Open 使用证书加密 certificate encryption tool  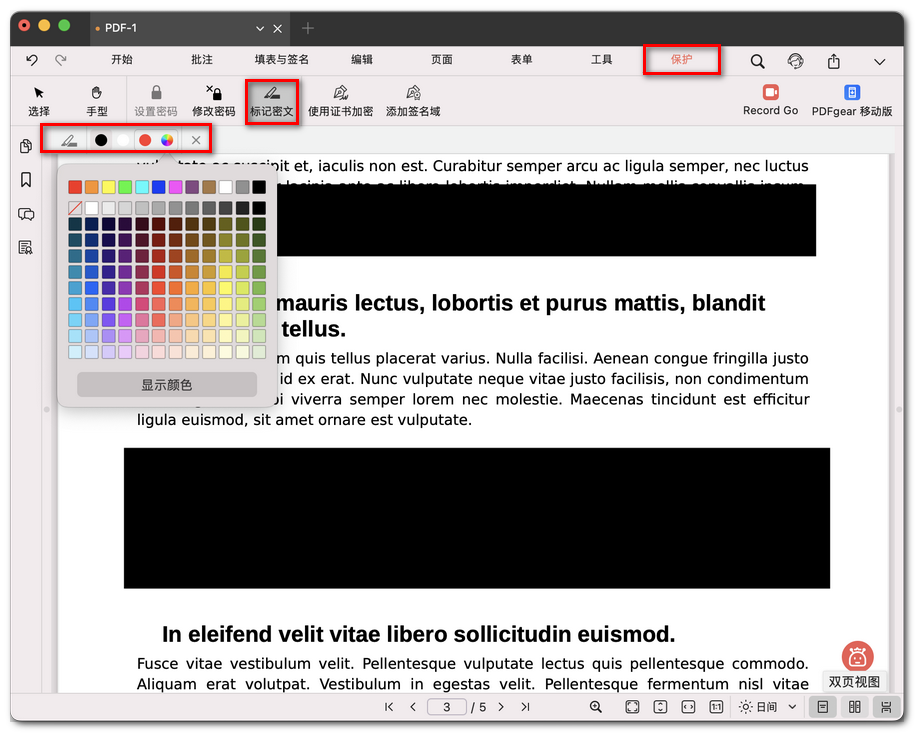pos(340,100)
